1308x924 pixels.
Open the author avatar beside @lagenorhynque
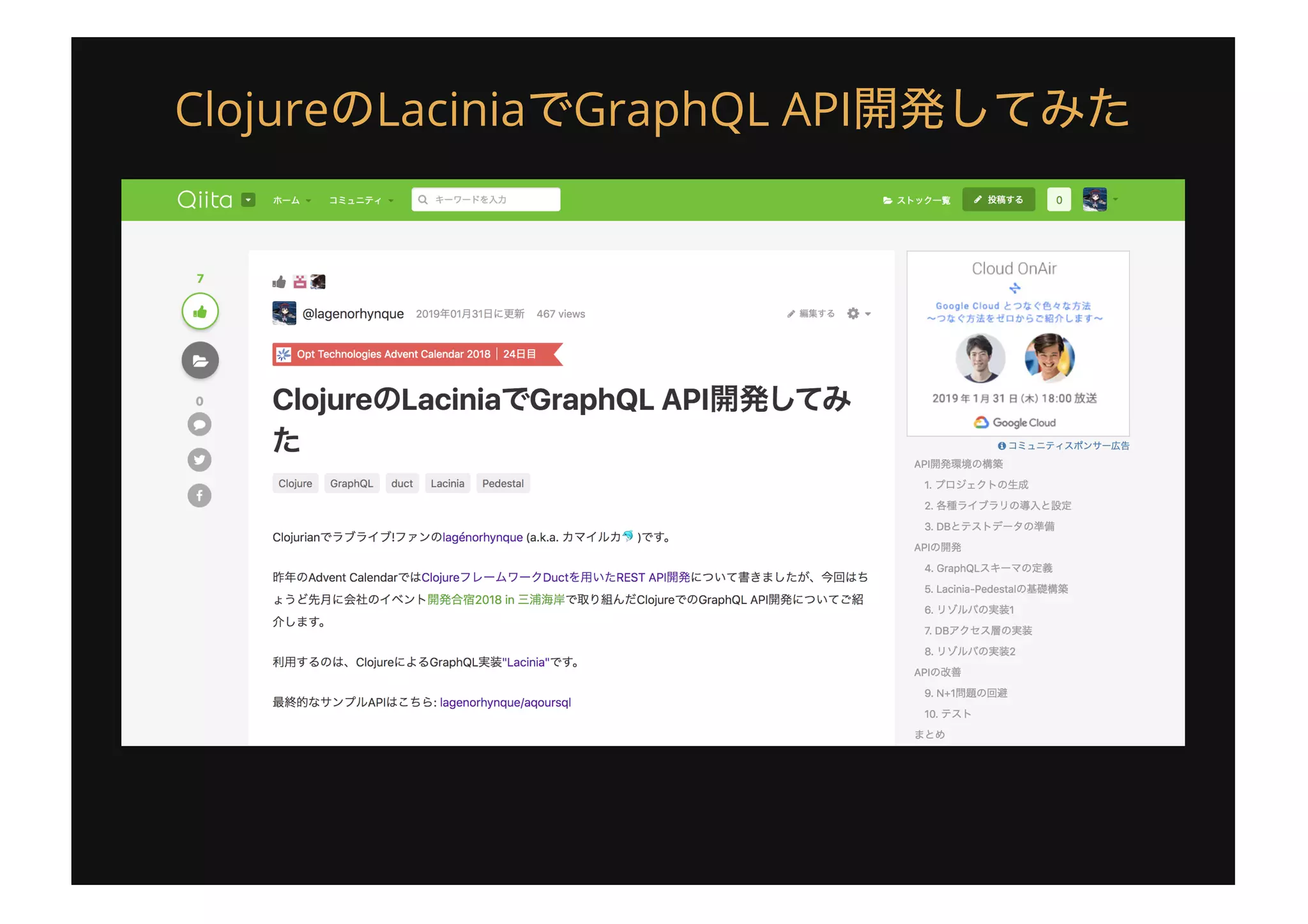284,314
